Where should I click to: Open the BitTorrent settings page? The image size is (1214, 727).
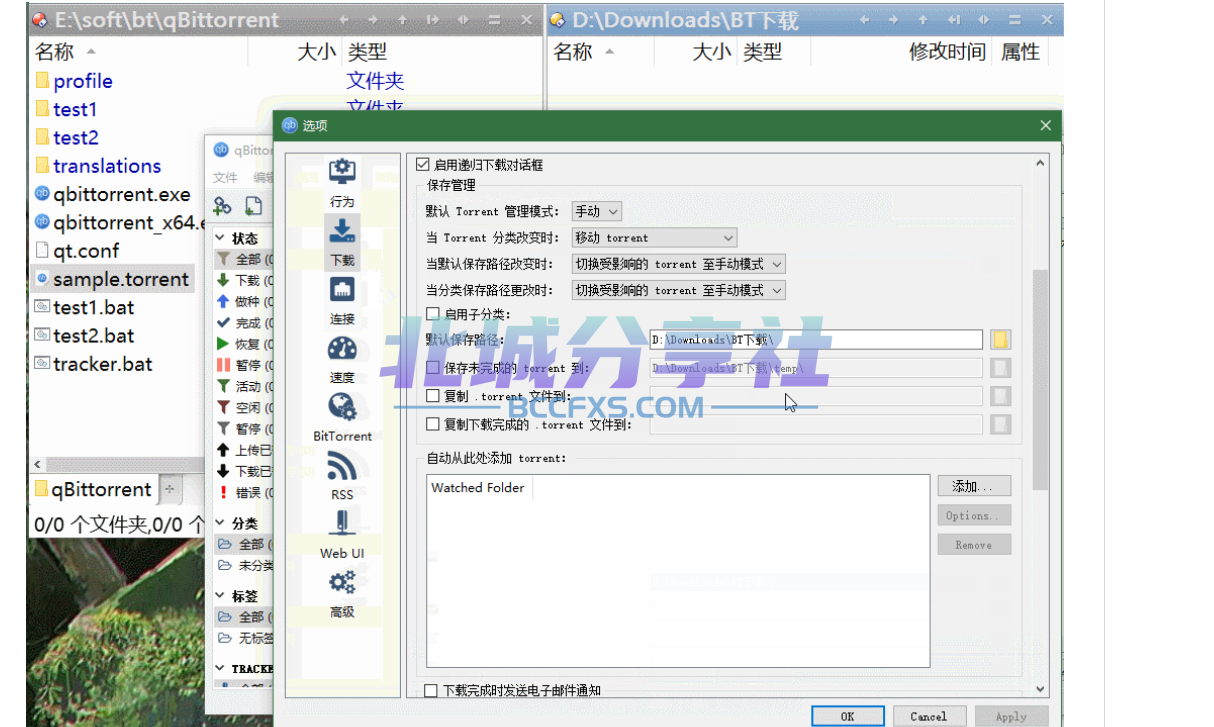tap(342, 418)
